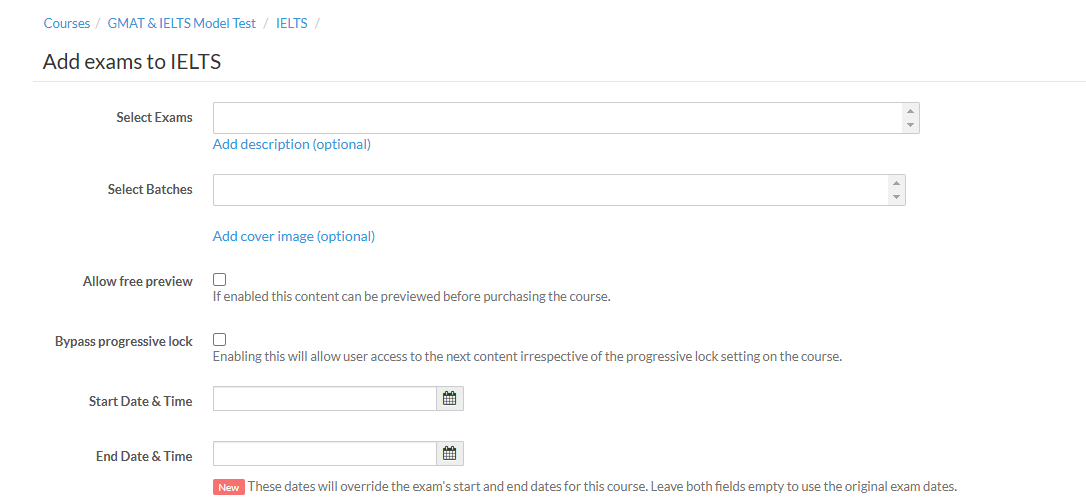The image size is (1086, 503).
Task: Click the Bypass progressive lock label
Action: [x=124, y=341]
